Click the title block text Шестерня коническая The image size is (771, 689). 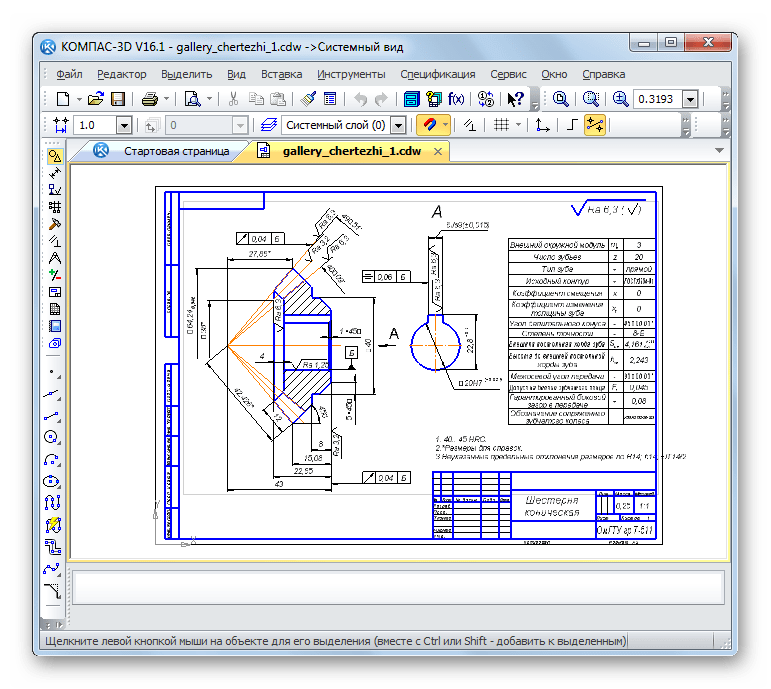(x=552, y=507)
